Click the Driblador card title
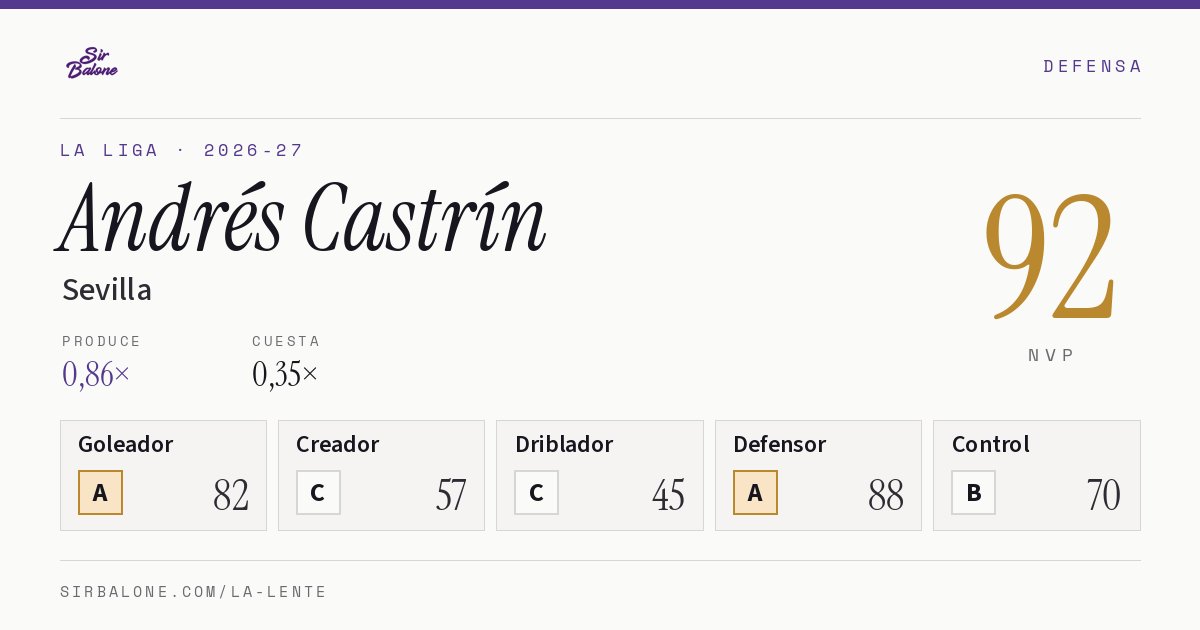Image resolution: width=1200 pixels, height=630 pixels. click(x=564, y=444)
